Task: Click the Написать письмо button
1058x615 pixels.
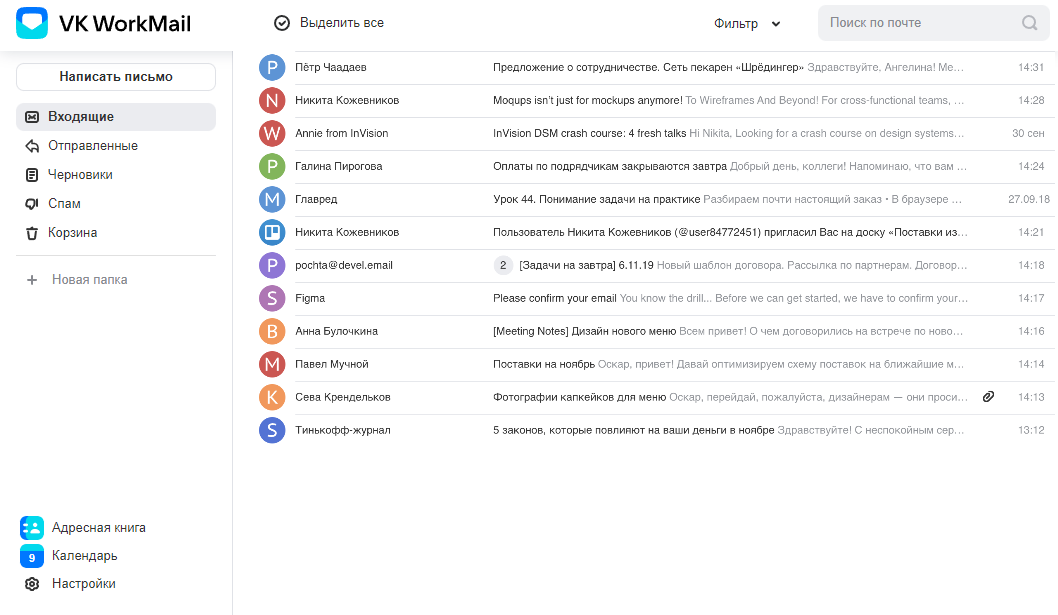Action: (115, 76)
